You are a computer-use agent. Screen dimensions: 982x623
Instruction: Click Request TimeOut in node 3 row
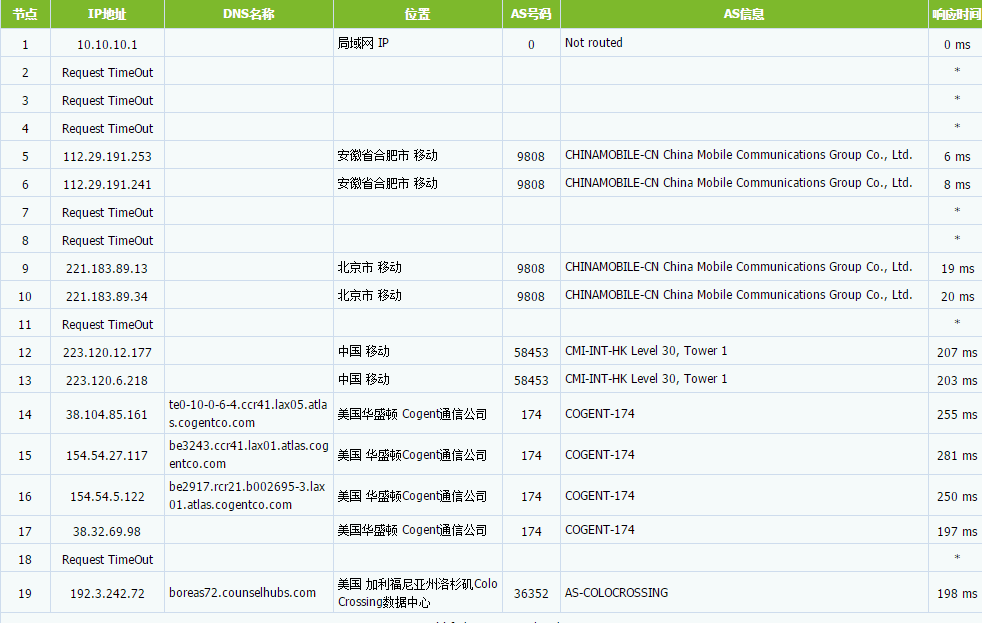pyautogui.click(x=107, y=101)
